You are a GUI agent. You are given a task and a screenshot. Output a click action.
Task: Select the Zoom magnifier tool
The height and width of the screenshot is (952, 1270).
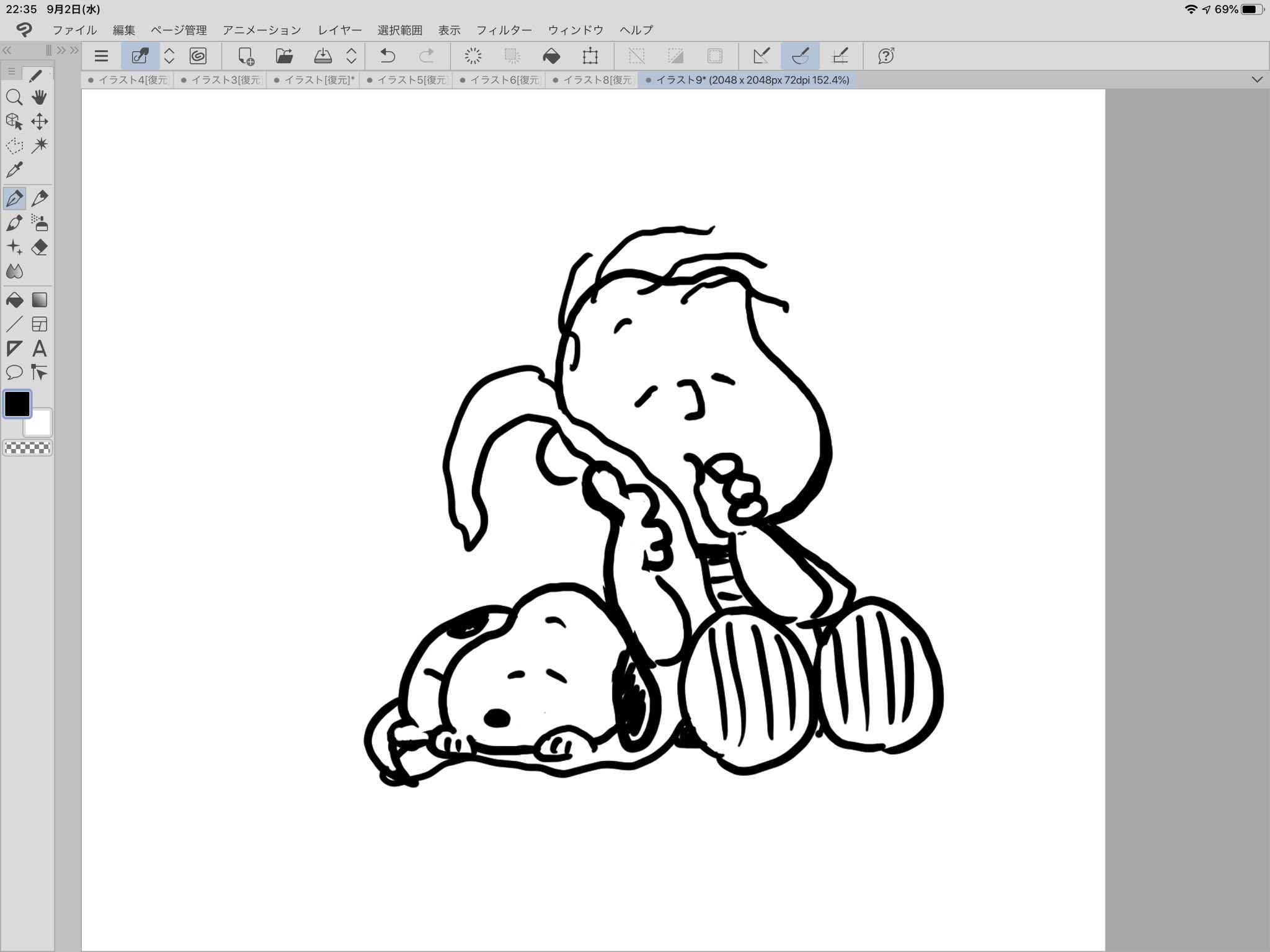[x=14, y=97]
